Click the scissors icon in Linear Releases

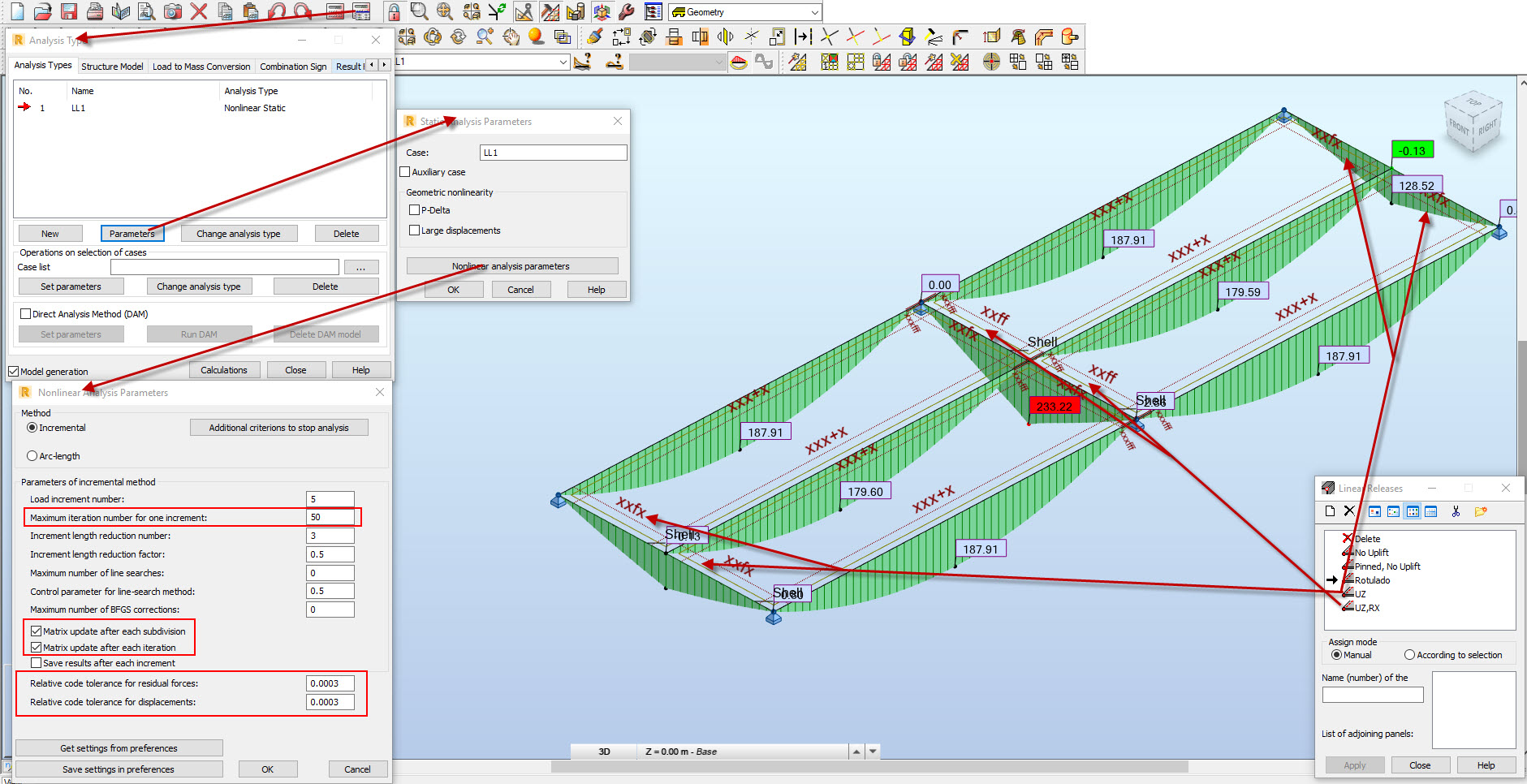coord(1456,511)
